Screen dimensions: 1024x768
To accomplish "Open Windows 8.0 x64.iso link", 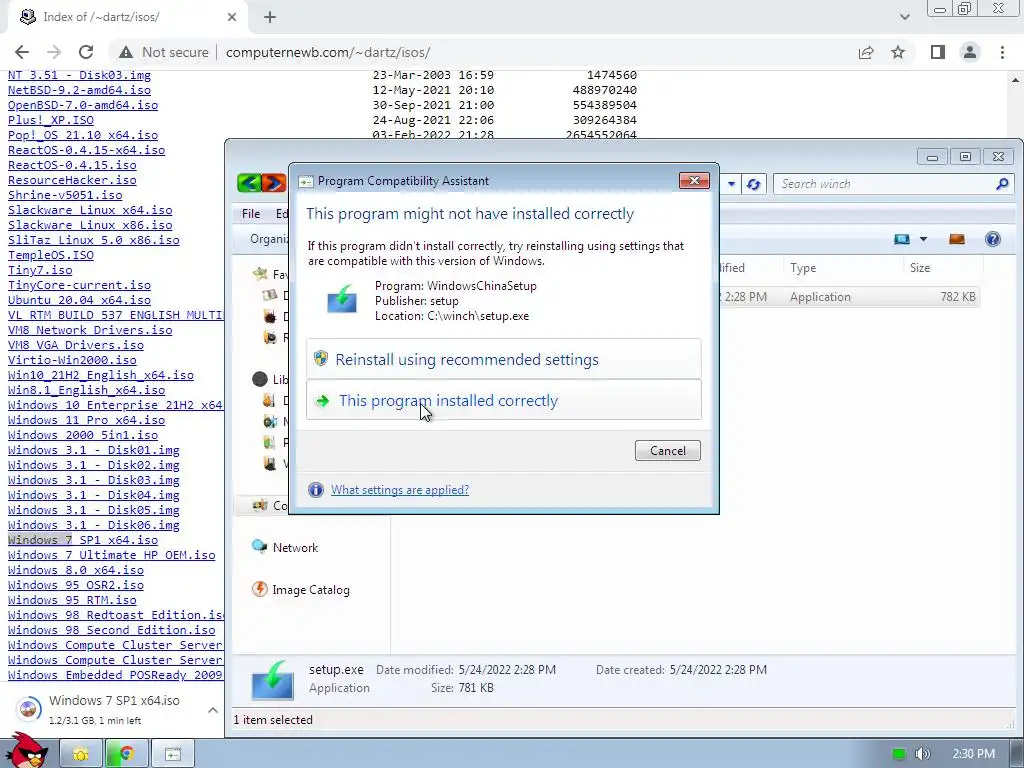I will click(76, 570).
